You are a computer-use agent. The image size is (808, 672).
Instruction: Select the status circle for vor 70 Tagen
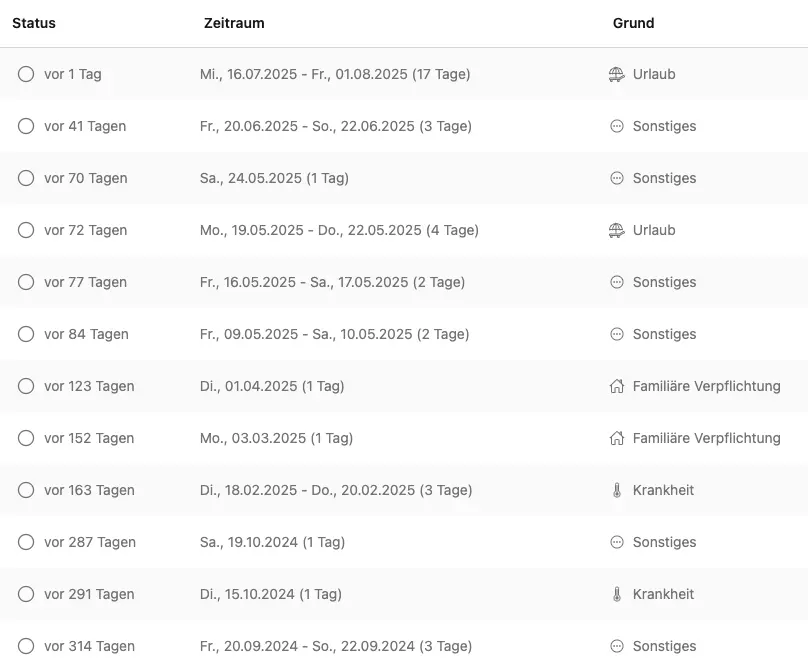(26, 178)
